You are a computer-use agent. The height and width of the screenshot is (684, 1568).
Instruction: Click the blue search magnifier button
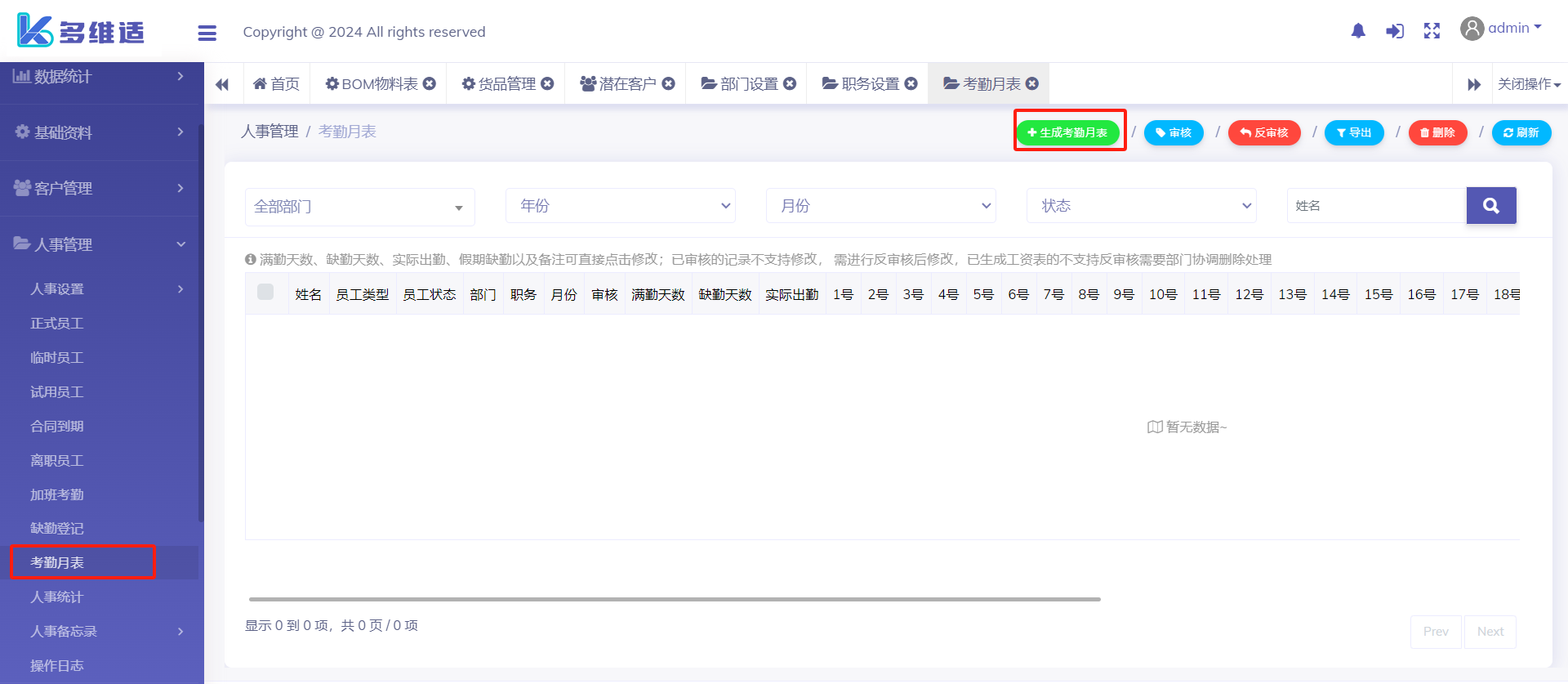point(1490,206)
